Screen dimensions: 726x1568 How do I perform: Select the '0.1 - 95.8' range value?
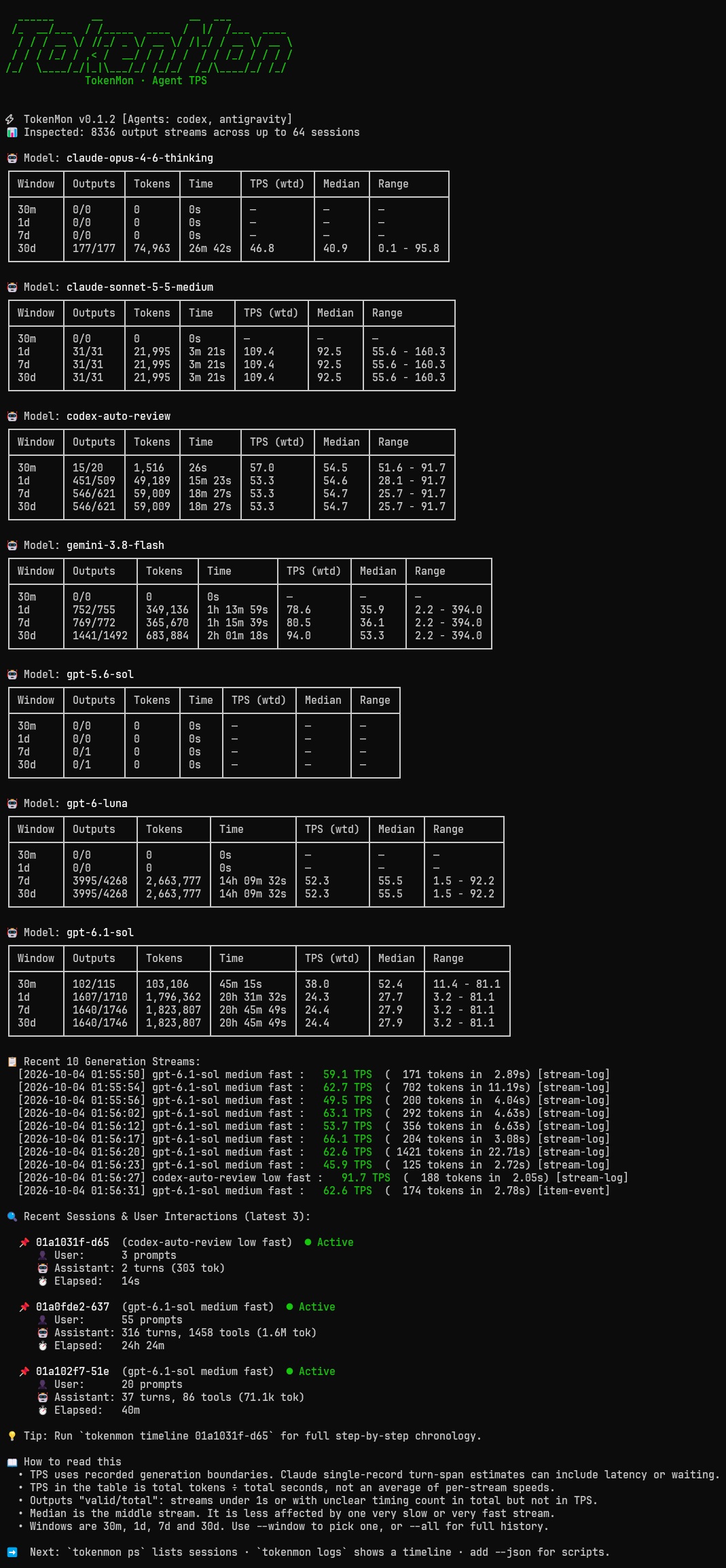409,249
